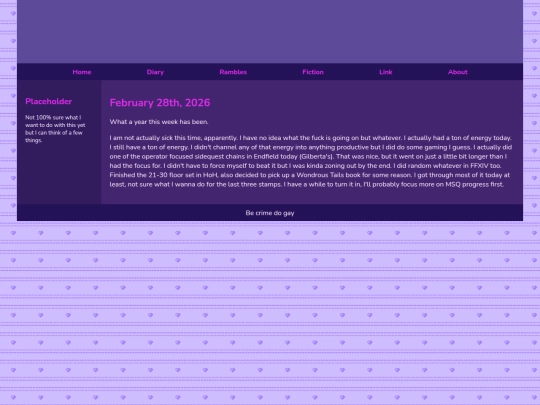Open the Rambles nav link

pyautogui.click(x=233, y=72)
